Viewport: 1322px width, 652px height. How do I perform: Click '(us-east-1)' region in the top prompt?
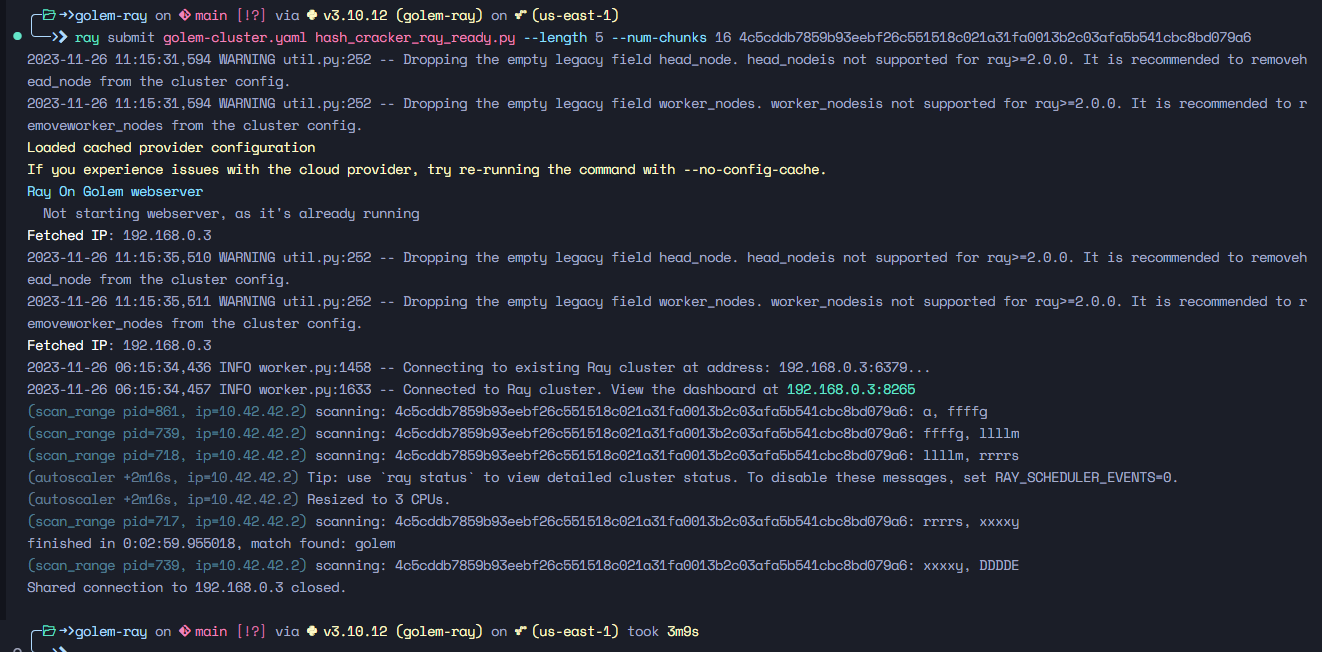[575, 16]
